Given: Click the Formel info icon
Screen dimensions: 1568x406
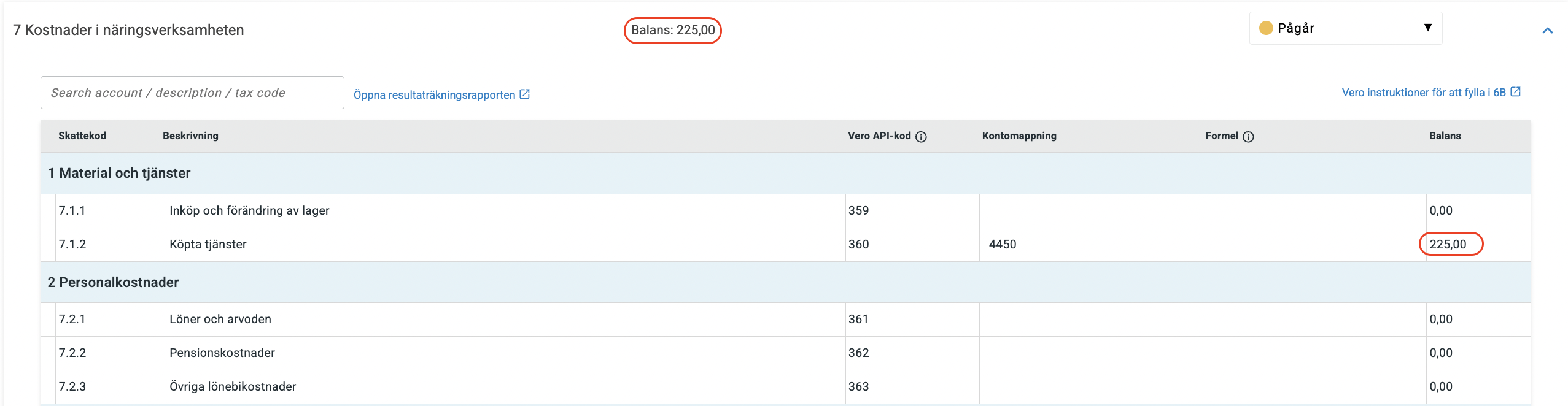Looking at the screenshot, I should [1248, 137].
